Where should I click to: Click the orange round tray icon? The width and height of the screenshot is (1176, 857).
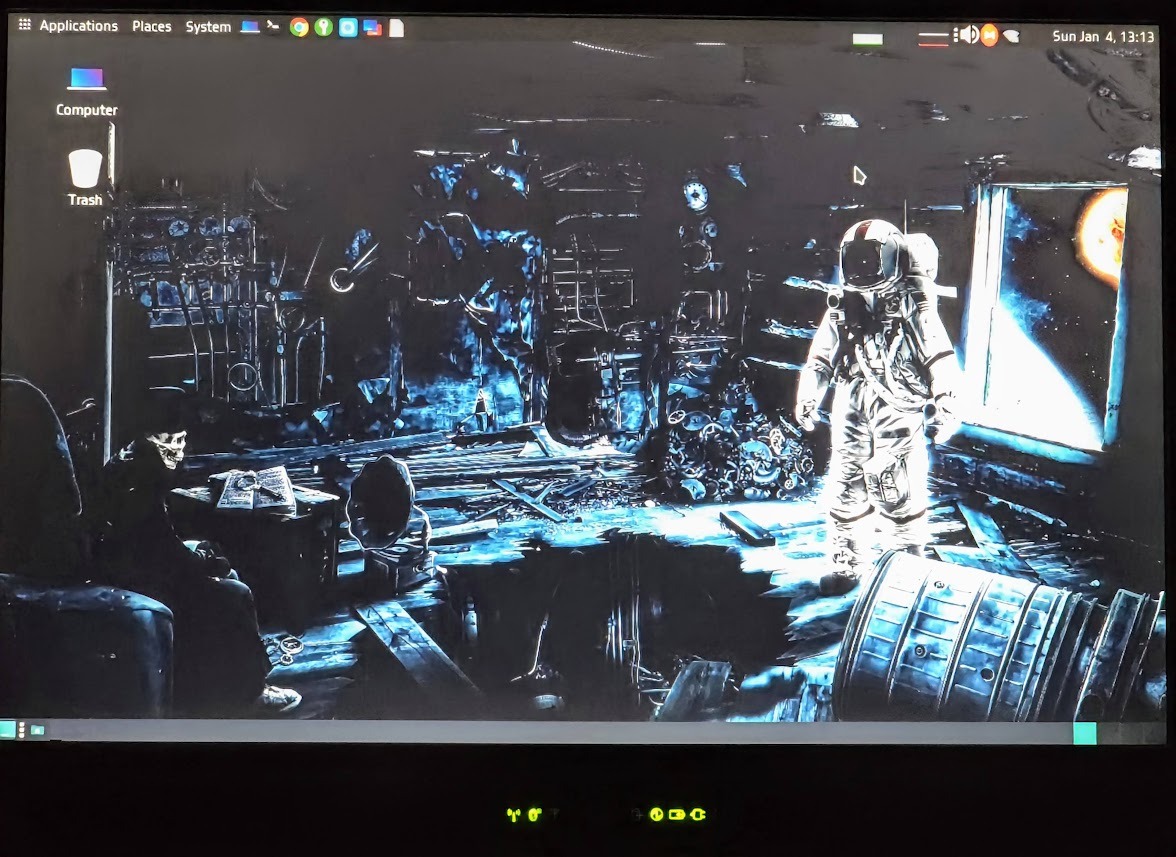989,35
